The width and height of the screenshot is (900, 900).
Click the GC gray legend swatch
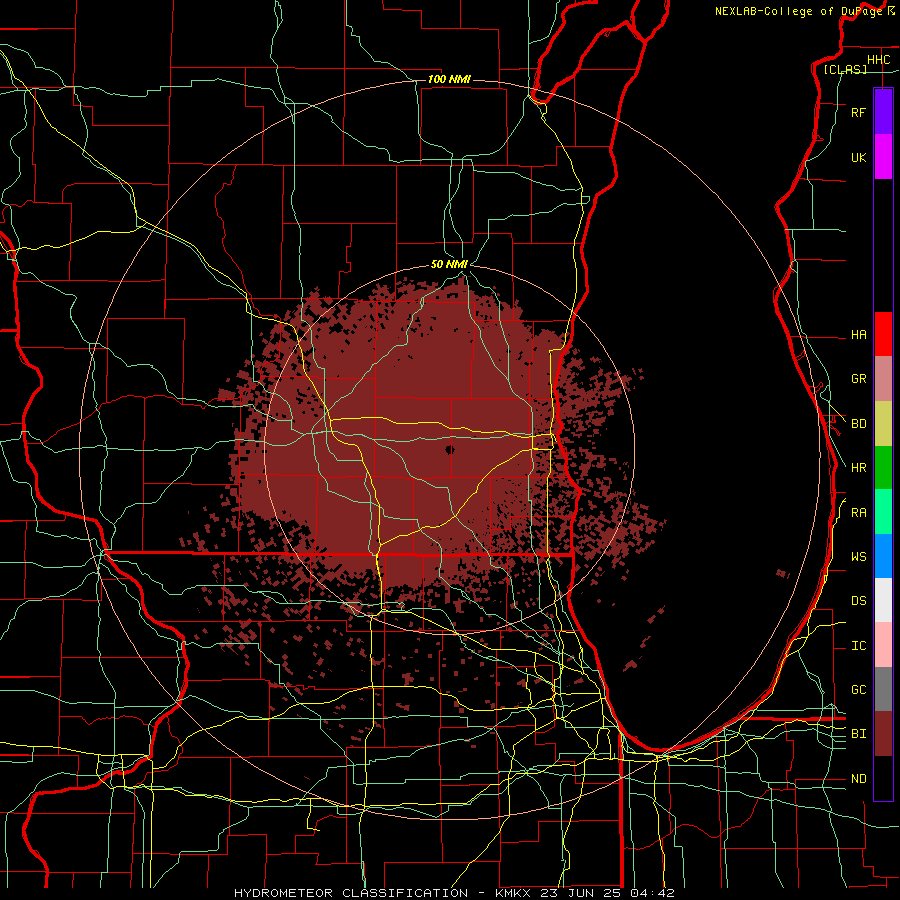point(883,689)
